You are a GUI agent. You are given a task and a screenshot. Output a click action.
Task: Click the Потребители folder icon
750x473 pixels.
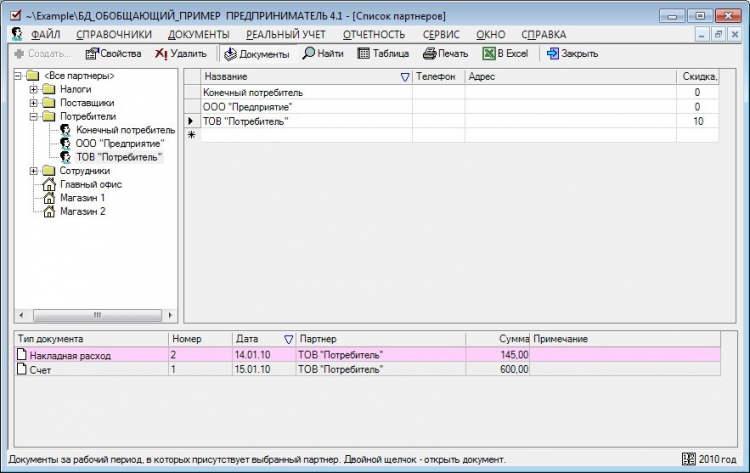click(48, 116)
